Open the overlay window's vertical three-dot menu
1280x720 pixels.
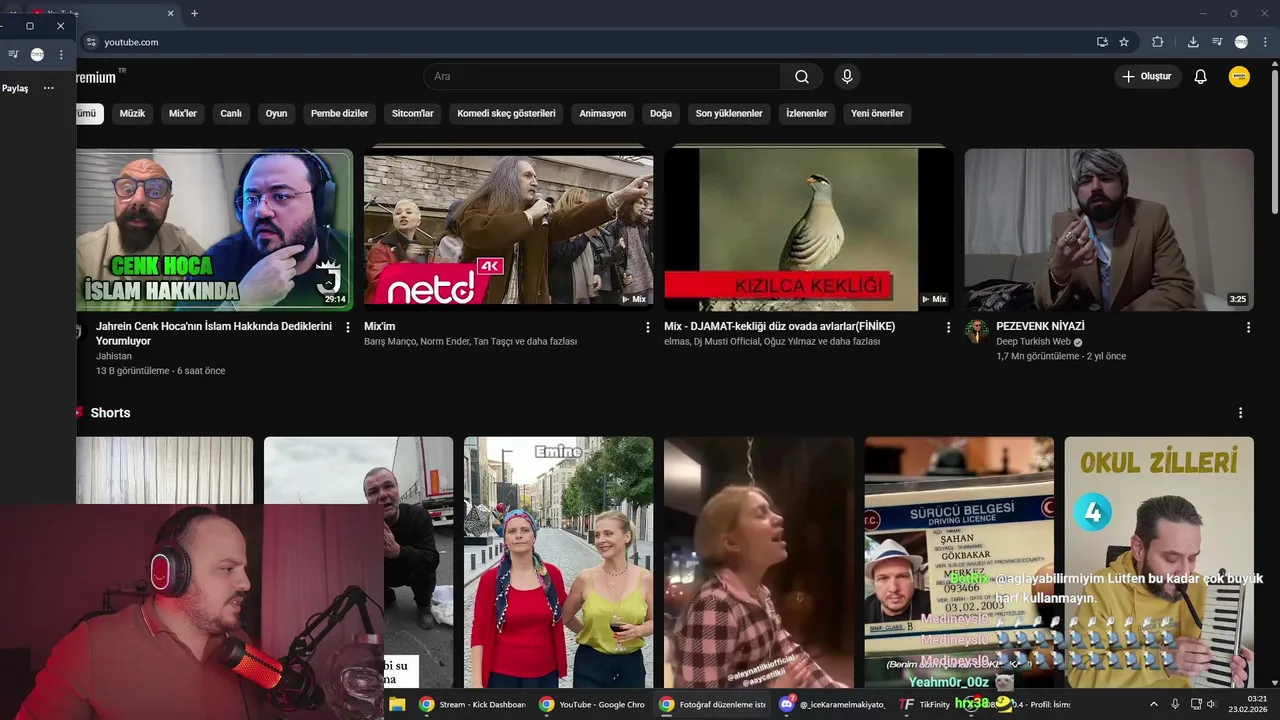pos(61,55)
